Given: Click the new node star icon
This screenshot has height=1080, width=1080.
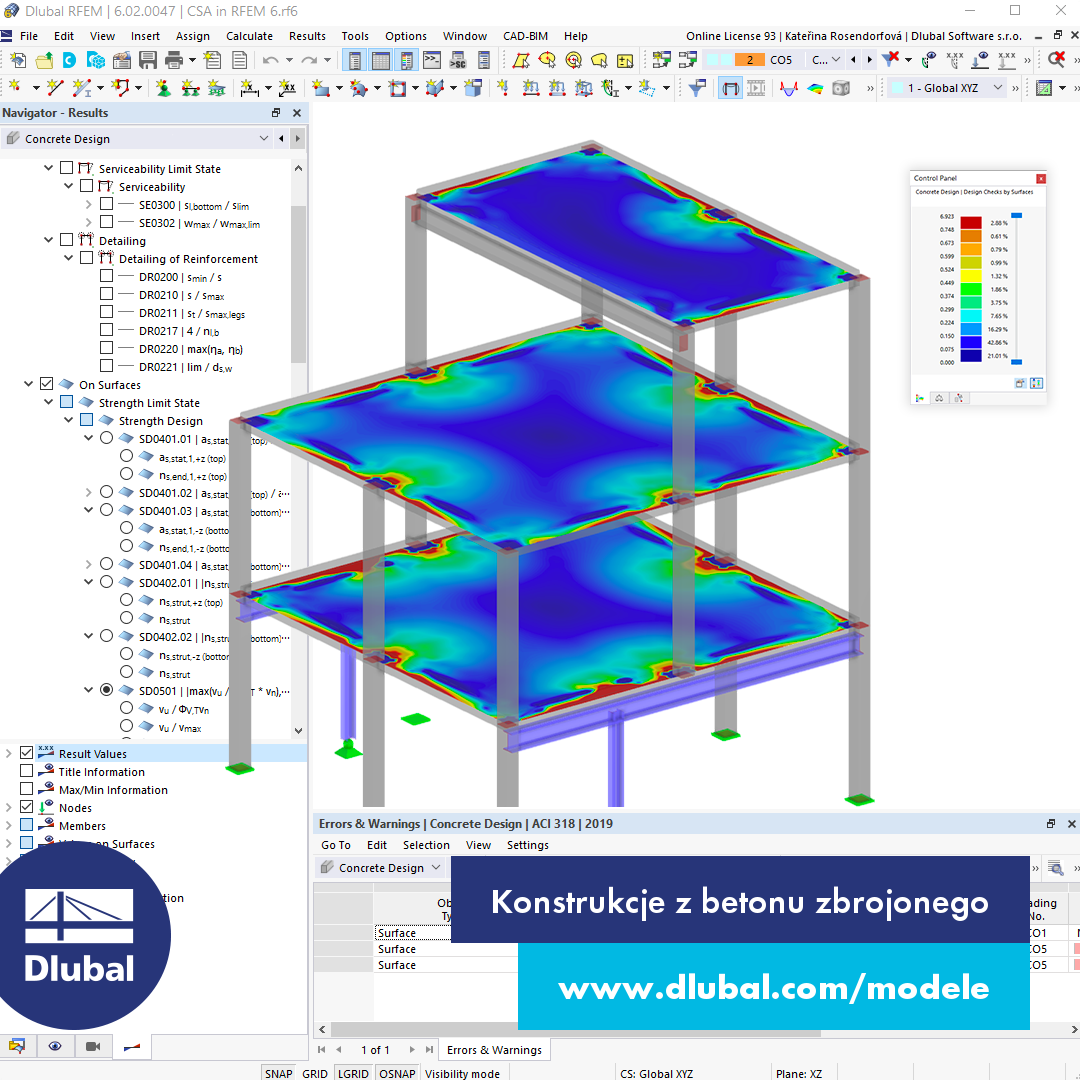Looking at the screenshot, I should click(14, 87).
